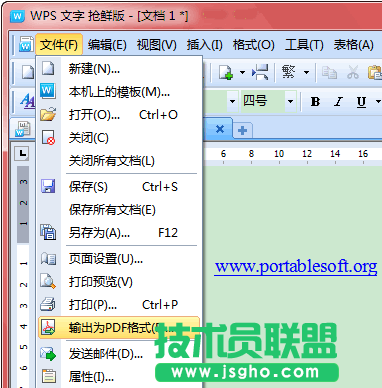Viewport: 382px width, 388px height.
Task: Click the vertical ruler on the left
Action: pos(23,277)
